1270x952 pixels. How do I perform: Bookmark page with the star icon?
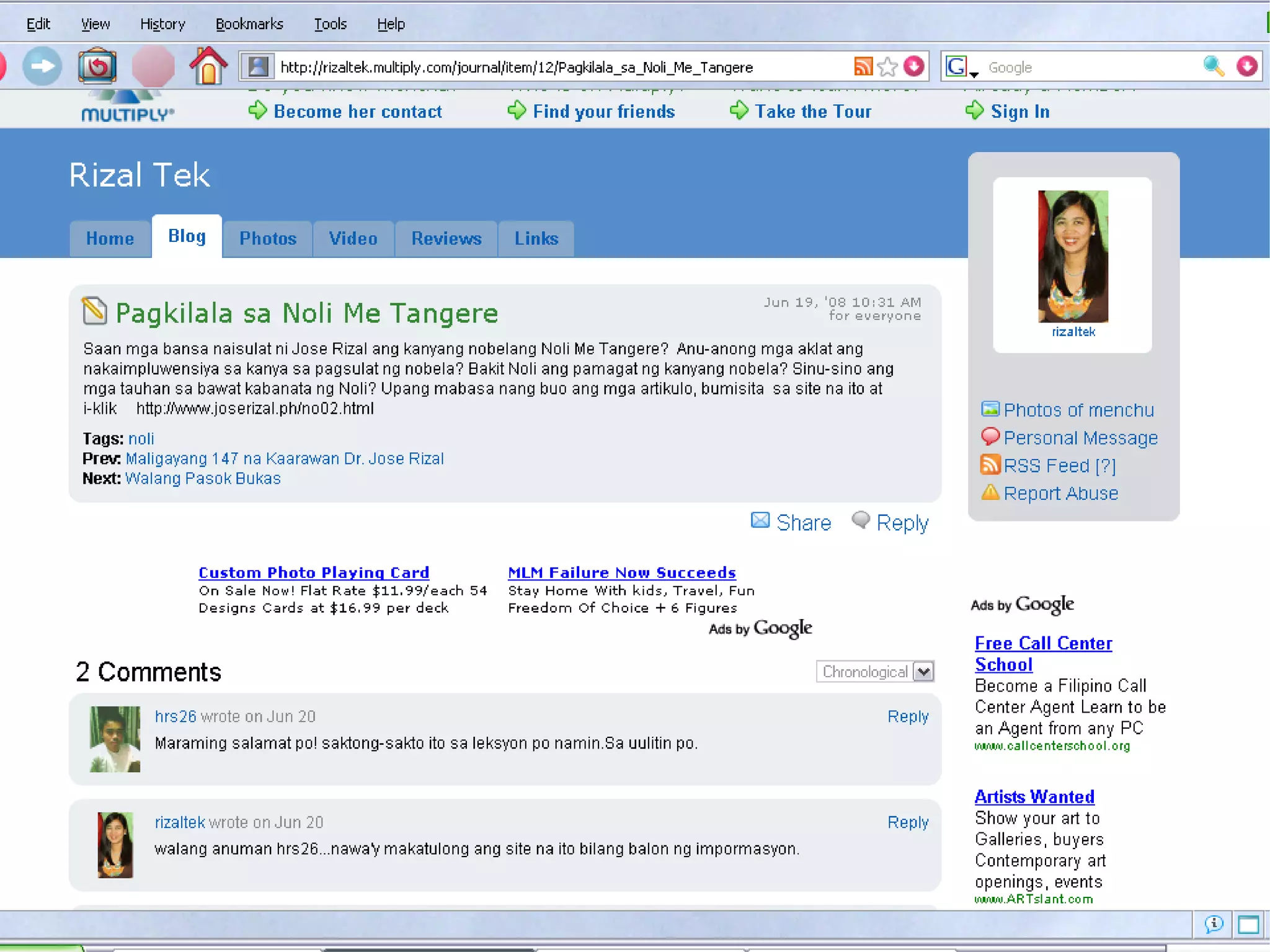[x=888, y=66]
